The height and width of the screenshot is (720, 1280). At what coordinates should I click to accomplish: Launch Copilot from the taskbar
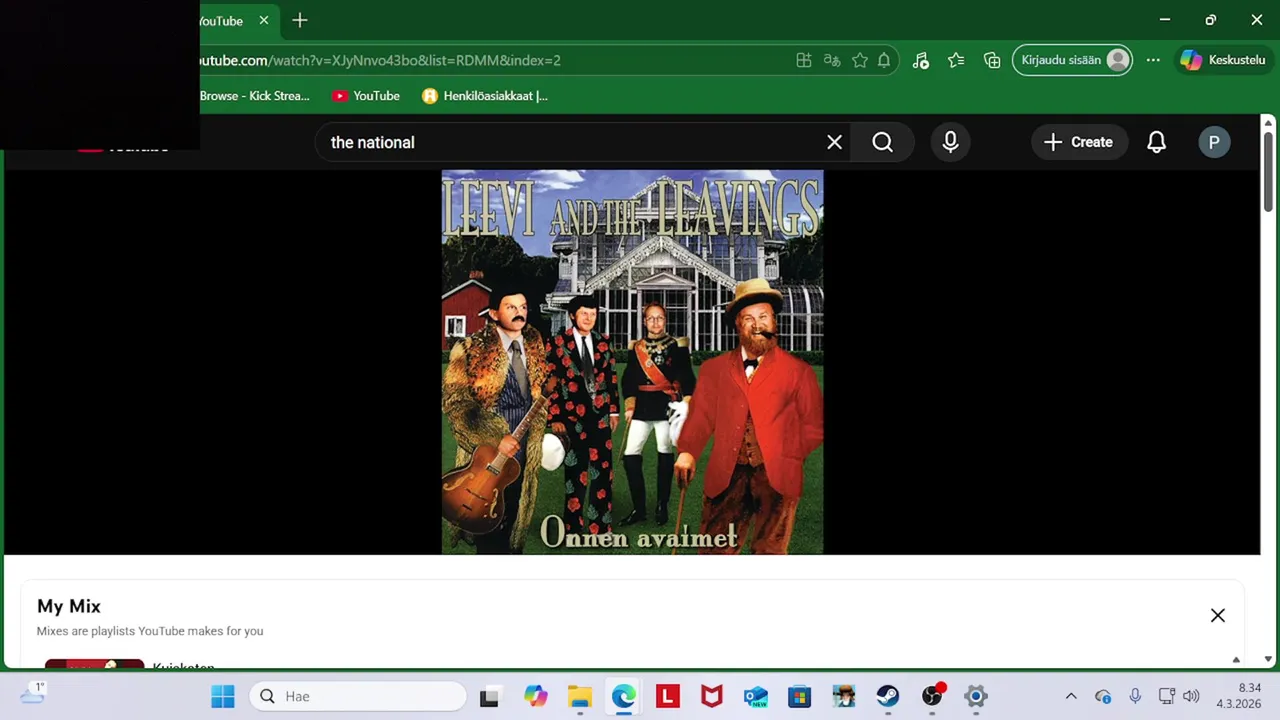(536, 696)
